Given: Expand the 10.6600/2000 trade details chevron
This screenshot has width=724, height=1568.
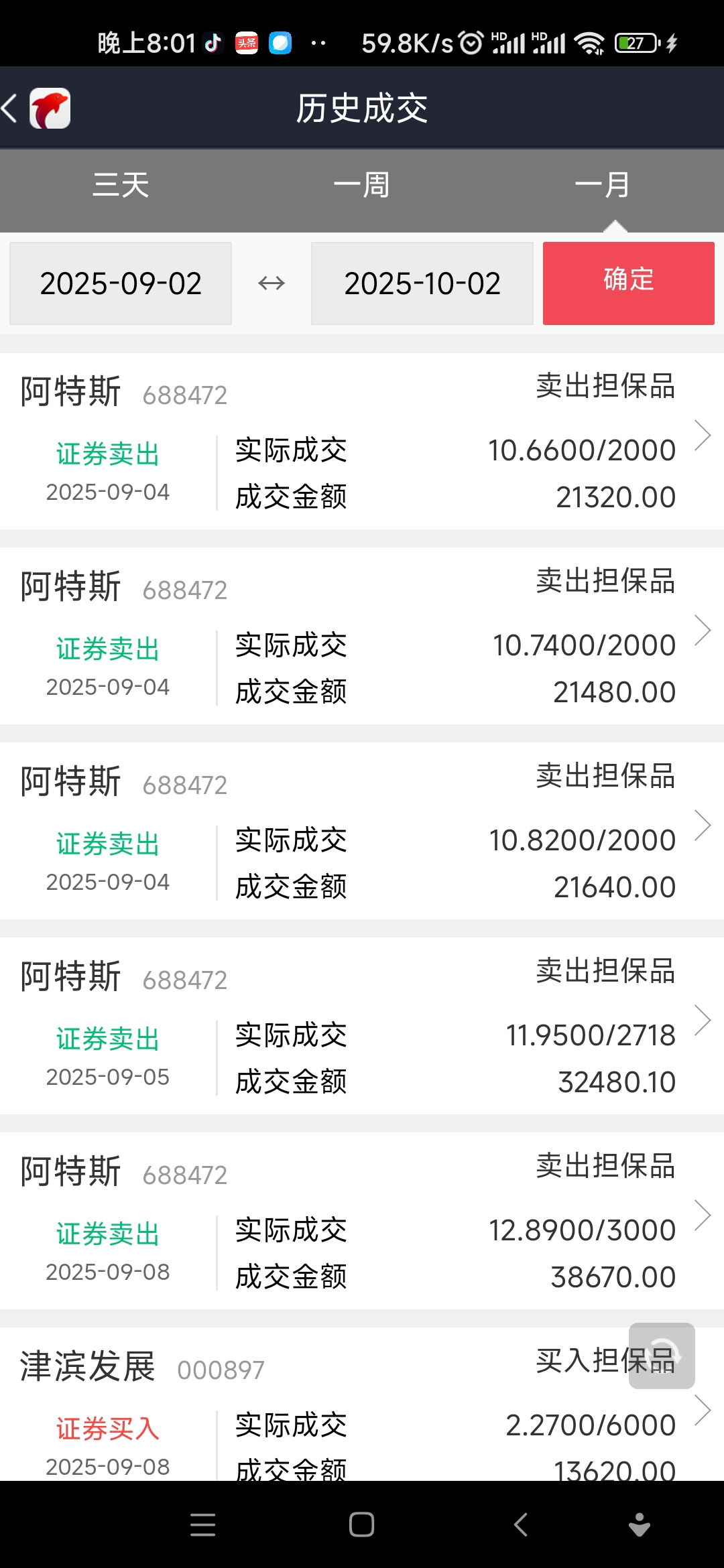Looking at the screenshot, I should click(x=702, y=436).
